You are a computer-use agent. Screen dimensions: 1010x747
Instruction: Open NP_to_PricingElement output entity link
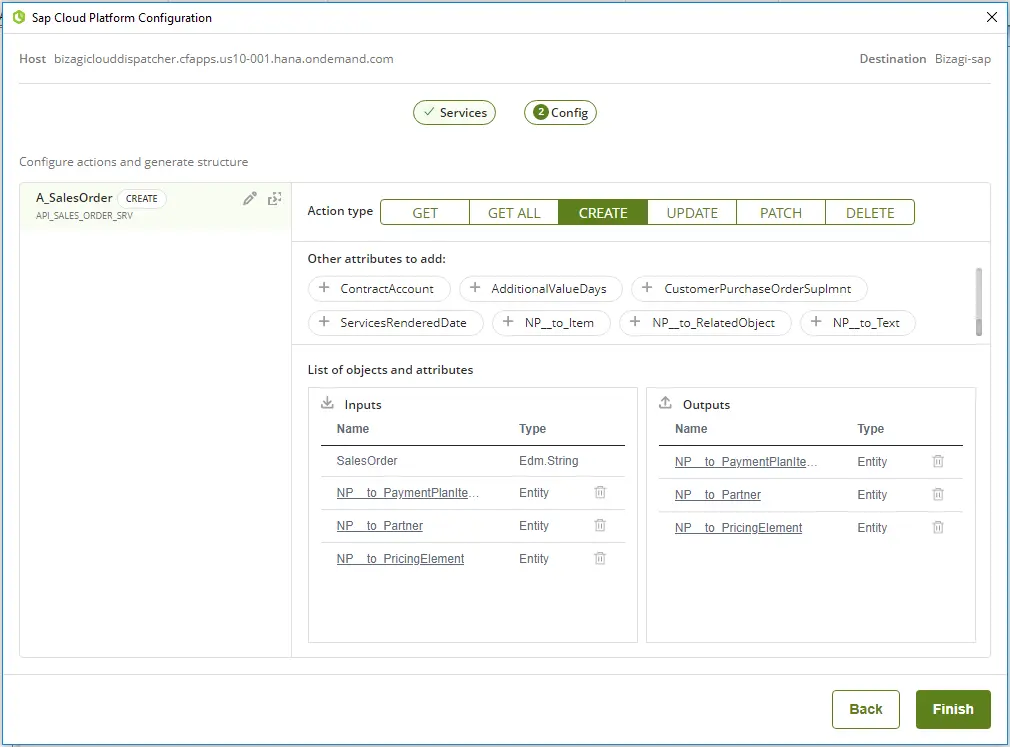pyautogui.click(x=738, y=527)
